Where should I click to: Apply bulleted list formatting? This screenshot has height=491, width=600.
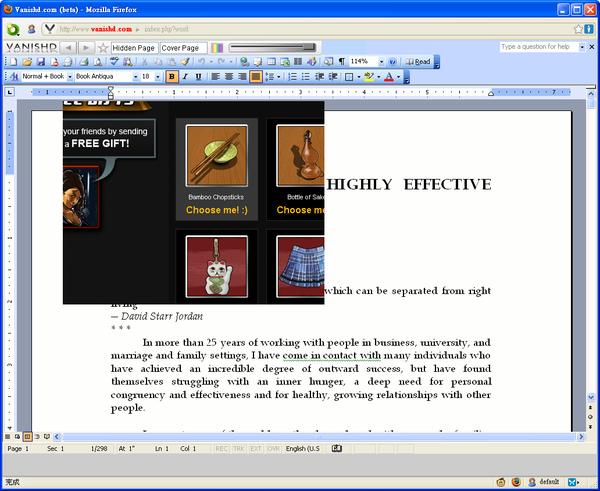point(306,77)
